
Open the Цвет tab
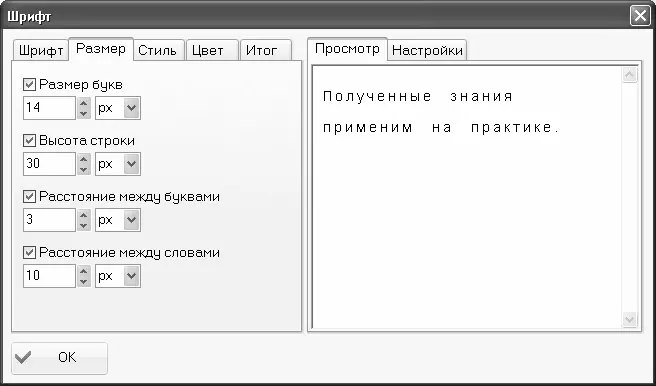[x=208, y=51]
